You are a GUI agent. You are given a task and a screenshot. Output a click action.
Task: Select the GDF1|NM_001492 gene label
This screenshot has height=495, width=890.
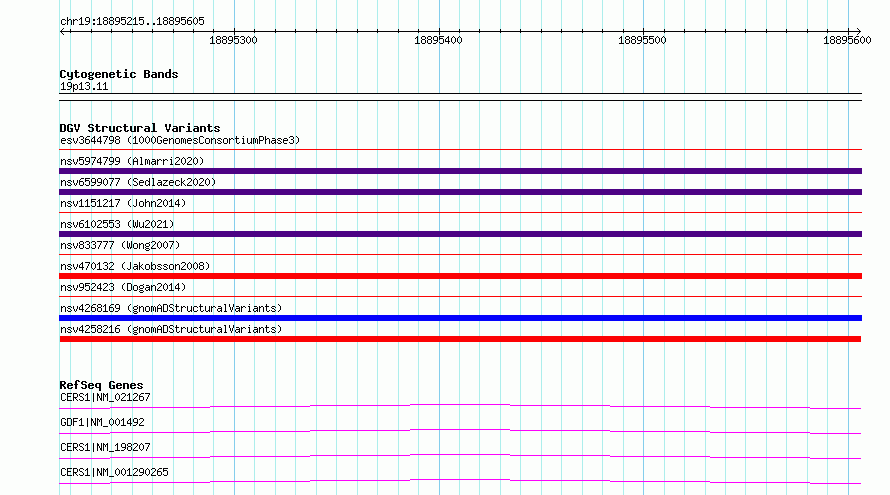click(102, 422)
